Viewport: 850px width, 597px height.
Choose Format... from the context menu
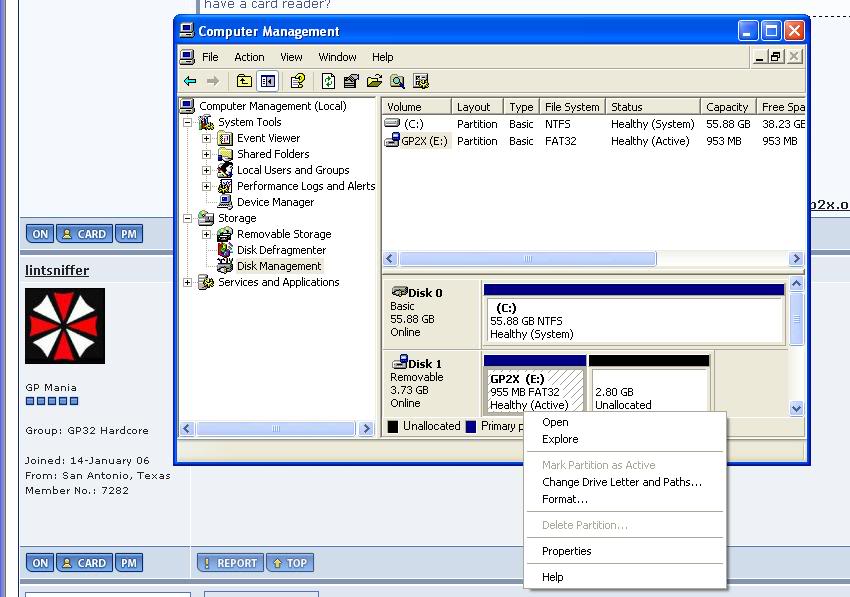(x=564, y=499)
